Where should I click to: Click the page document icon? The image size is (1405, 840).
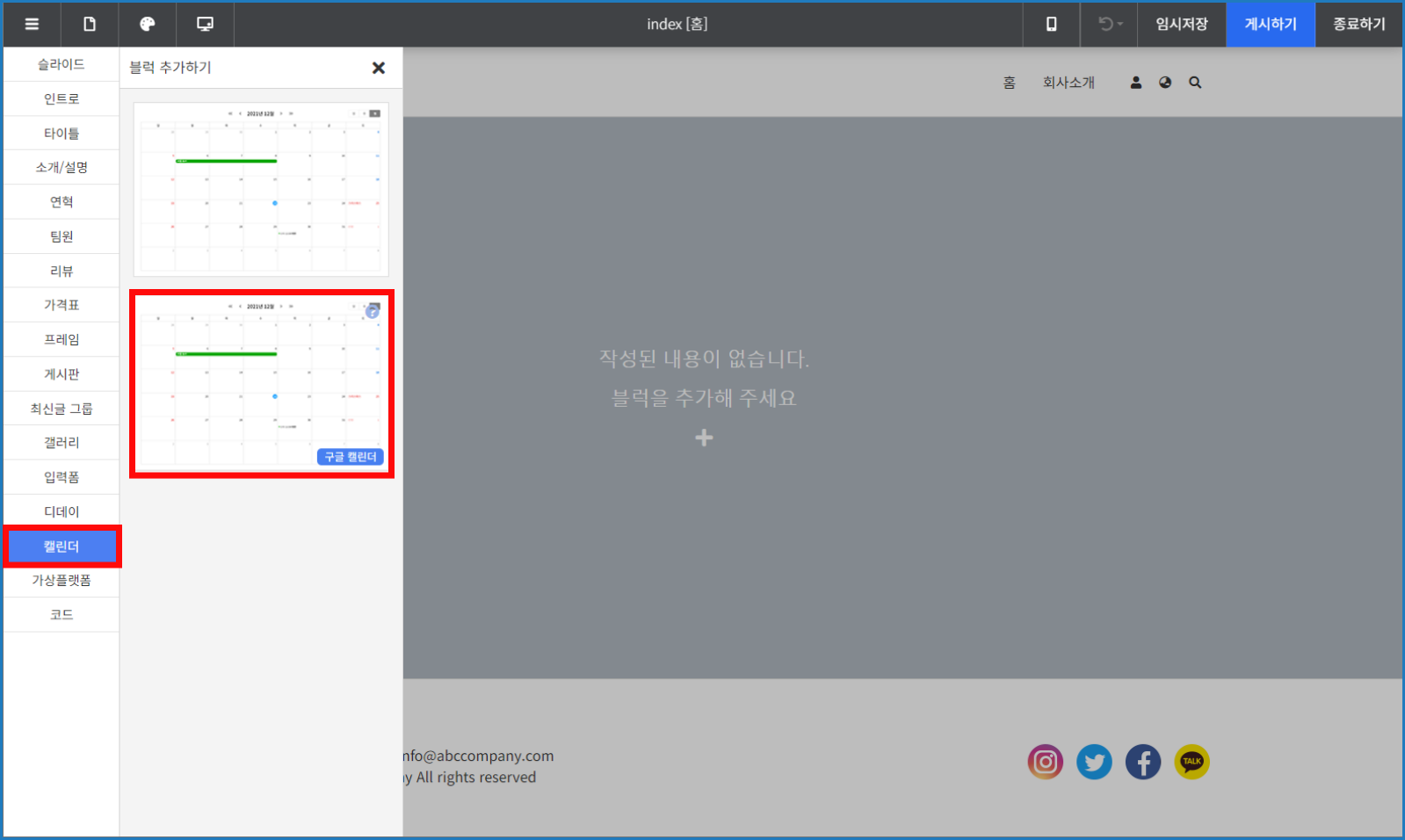90,24
